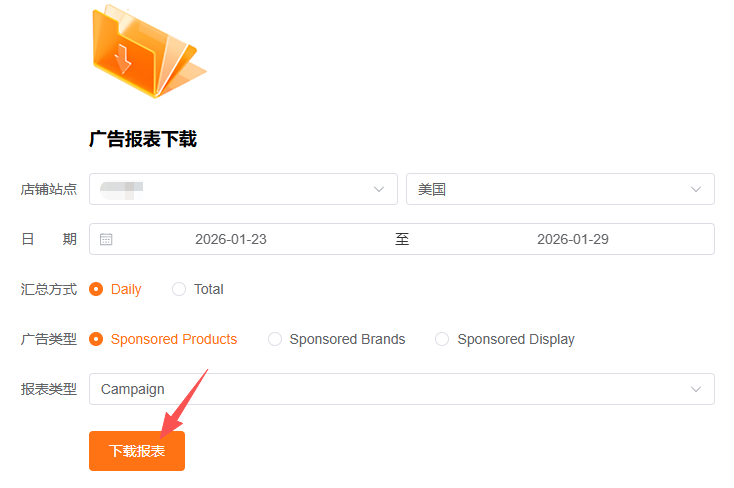Click the 至 separator between dates
The height and width of the screenshot is (488, 734).
[402, 239]
